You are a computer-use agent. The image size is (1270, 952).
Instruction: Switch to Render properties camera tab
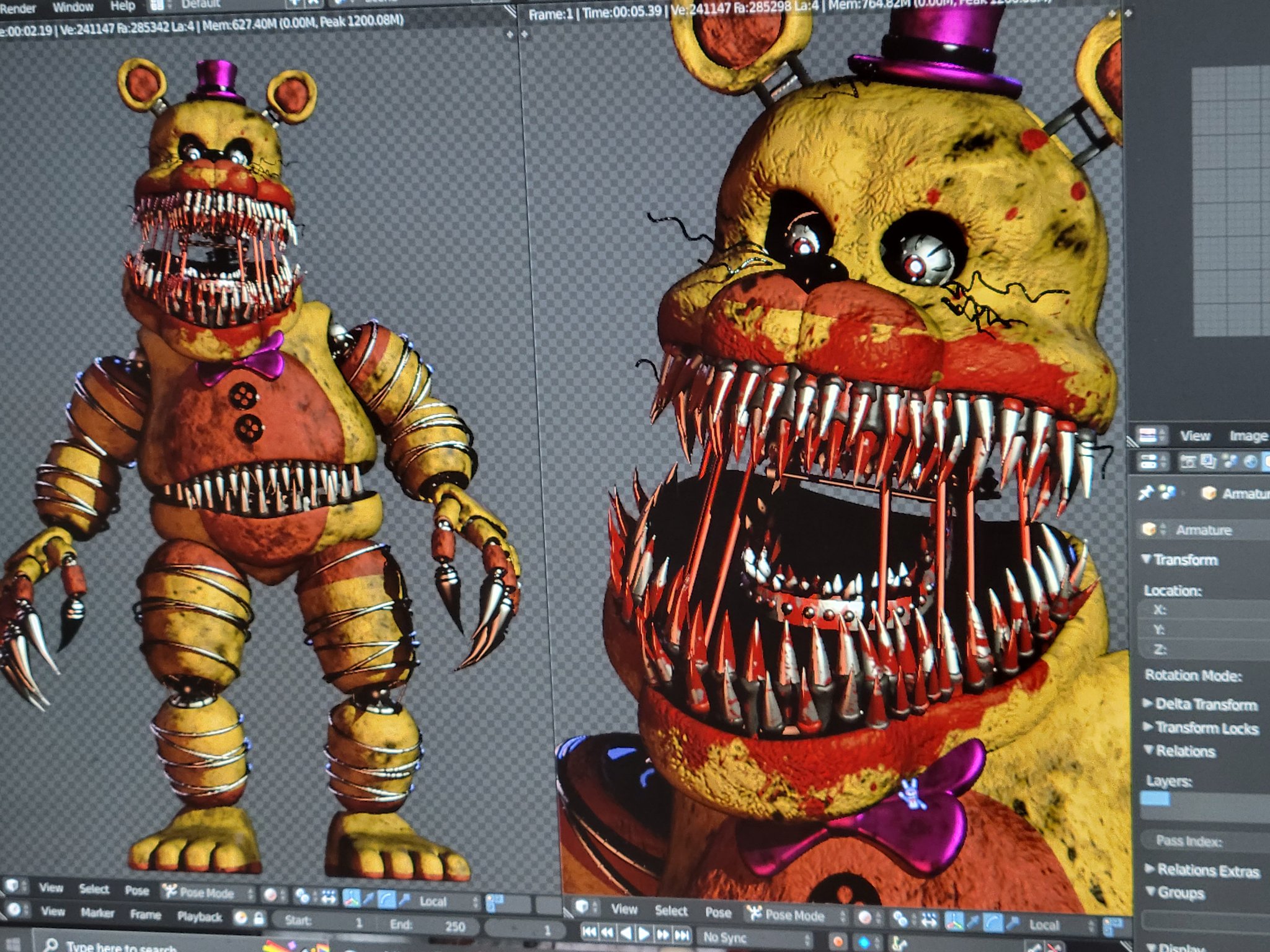click(1188, 462)
